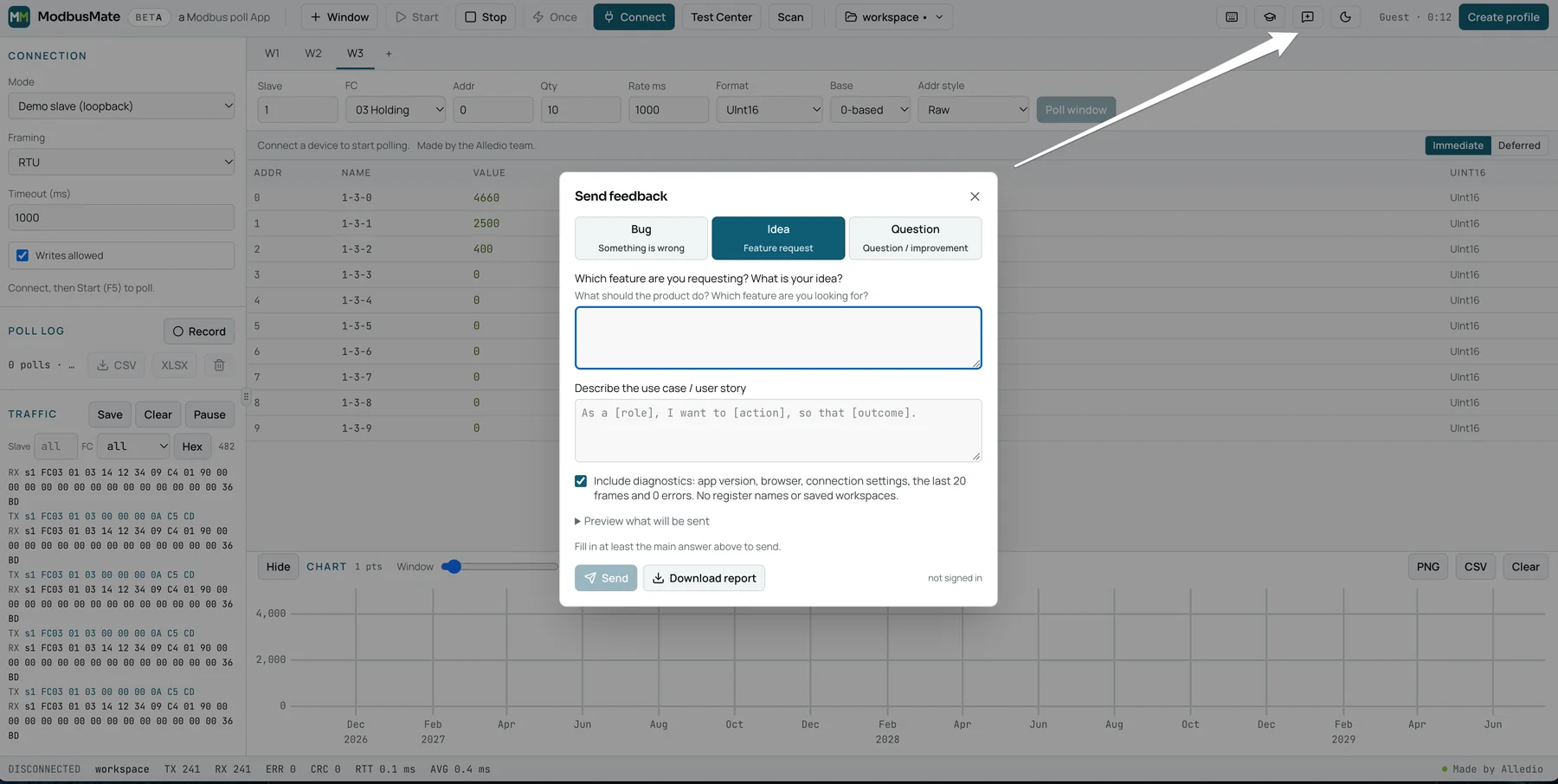This screenshot has width=1558, height=784.
Task: Open Format UInt16 dropdown
Action: (769, 110)
